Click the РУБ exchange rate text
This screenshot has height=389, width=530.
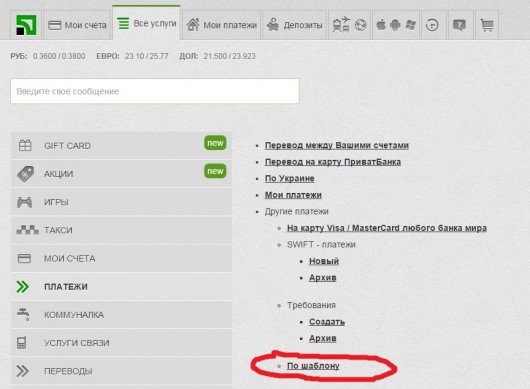[x=48, y=56]
